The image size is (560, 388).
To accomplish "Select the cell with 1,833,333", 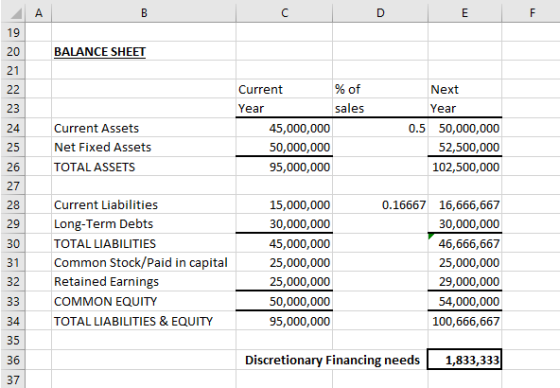I will (465, 359).
